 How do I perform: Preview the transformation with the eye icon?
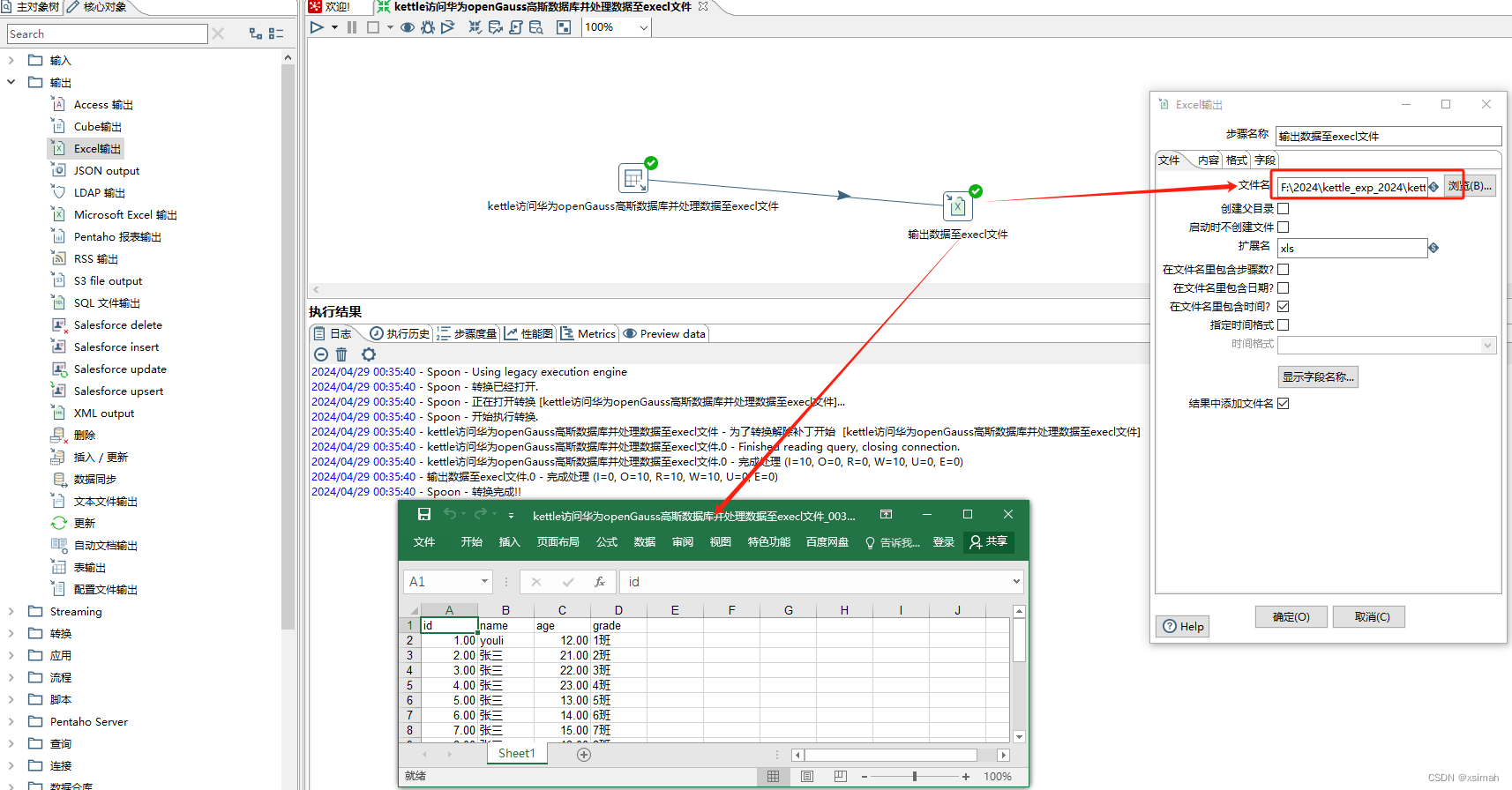408,27
